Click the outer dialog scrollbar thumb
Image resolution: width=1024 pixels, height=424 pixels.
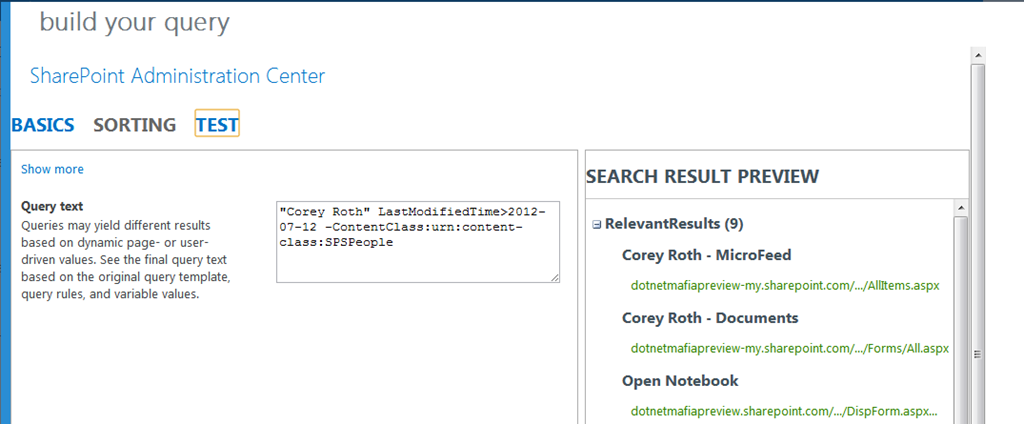tap(978, 243)
